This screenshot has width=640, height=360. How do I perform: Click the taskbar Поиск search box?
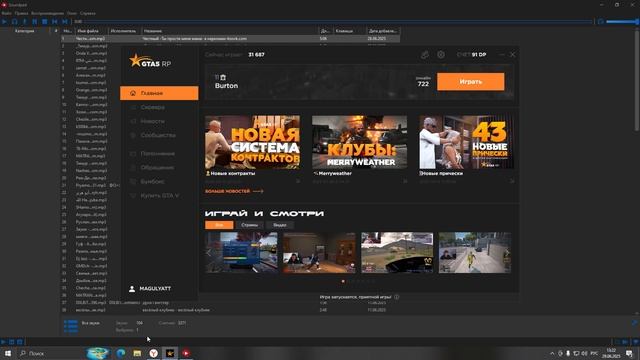(x=51, y=353)
